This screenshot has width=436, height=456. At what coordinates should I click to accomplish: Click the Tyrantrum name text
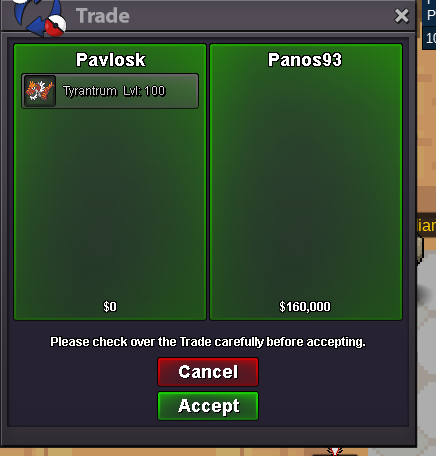[x=90, y=91]
